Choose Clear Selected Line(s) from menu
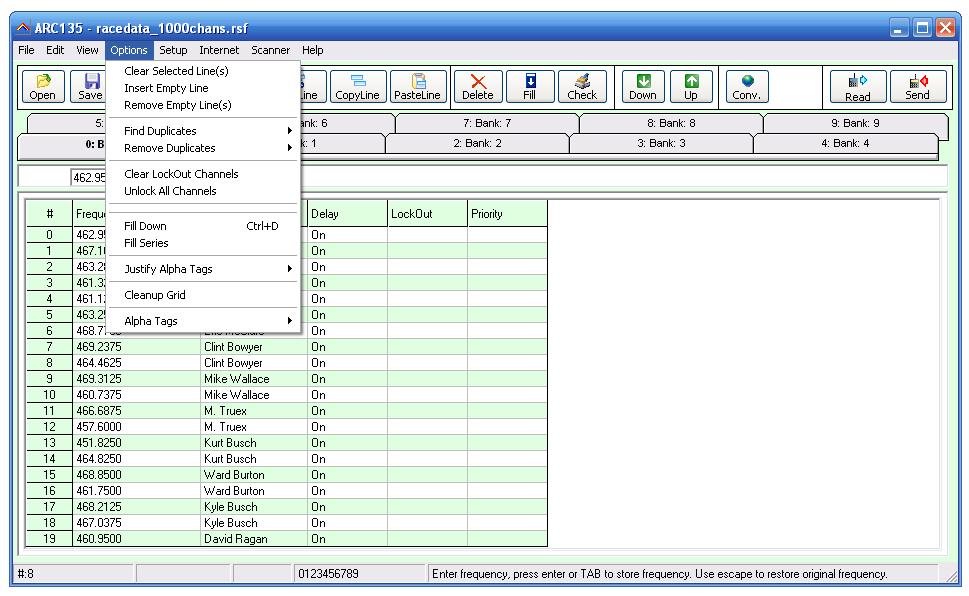The height and width of the screenshot is (596, 969). click(x=204, y=71)
